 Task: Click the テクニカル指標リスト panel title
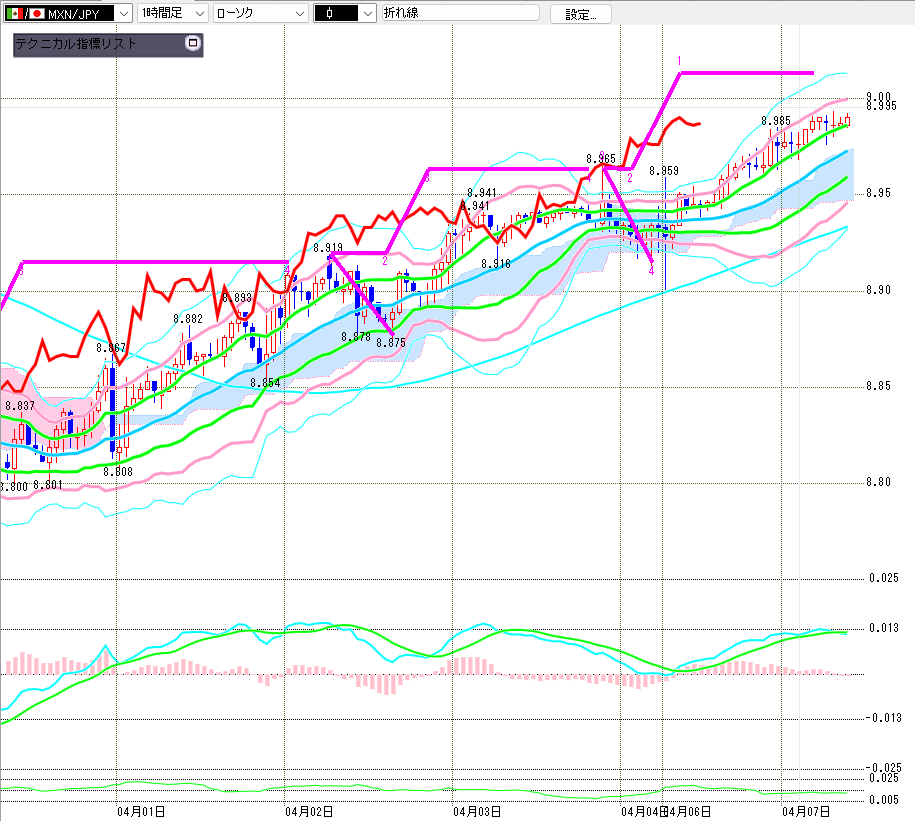(x=77, y=44)
